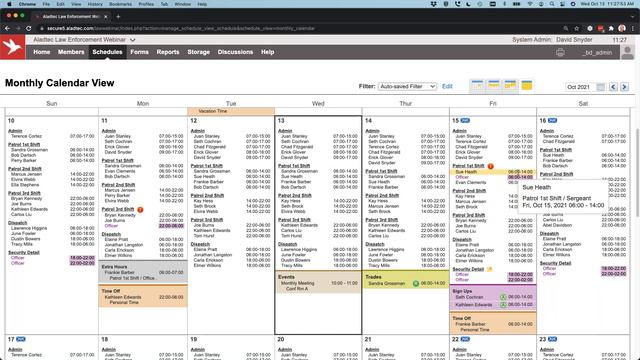Click the browser address bar
This screenshot has width=640, height=360.
click(x=302, y=29)
